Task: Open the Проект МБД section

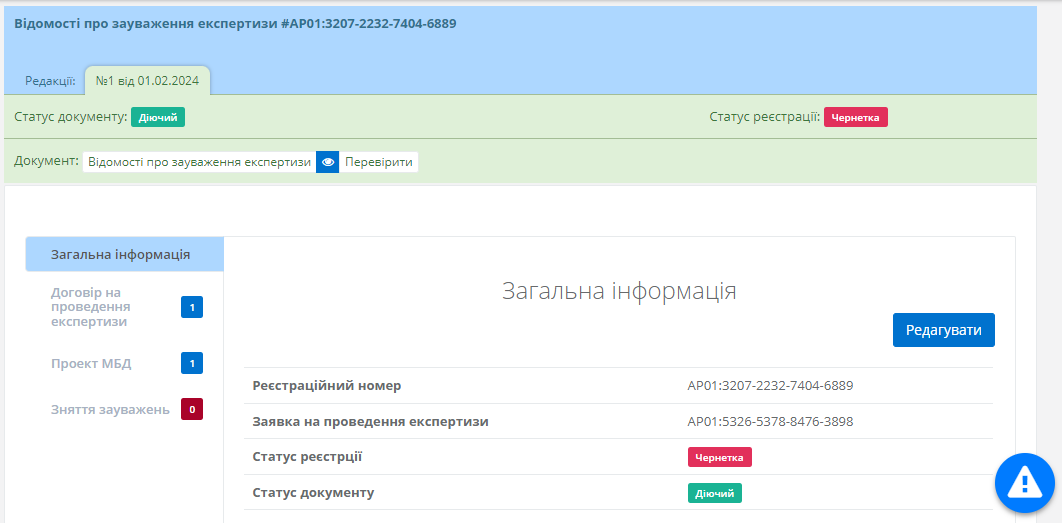Action: point(91,363)
